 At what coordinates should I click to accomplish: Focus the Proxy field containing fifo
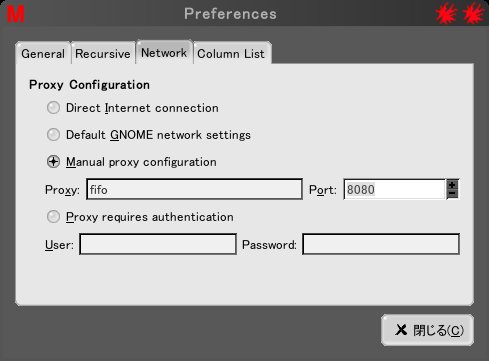(x=194, y=189)
